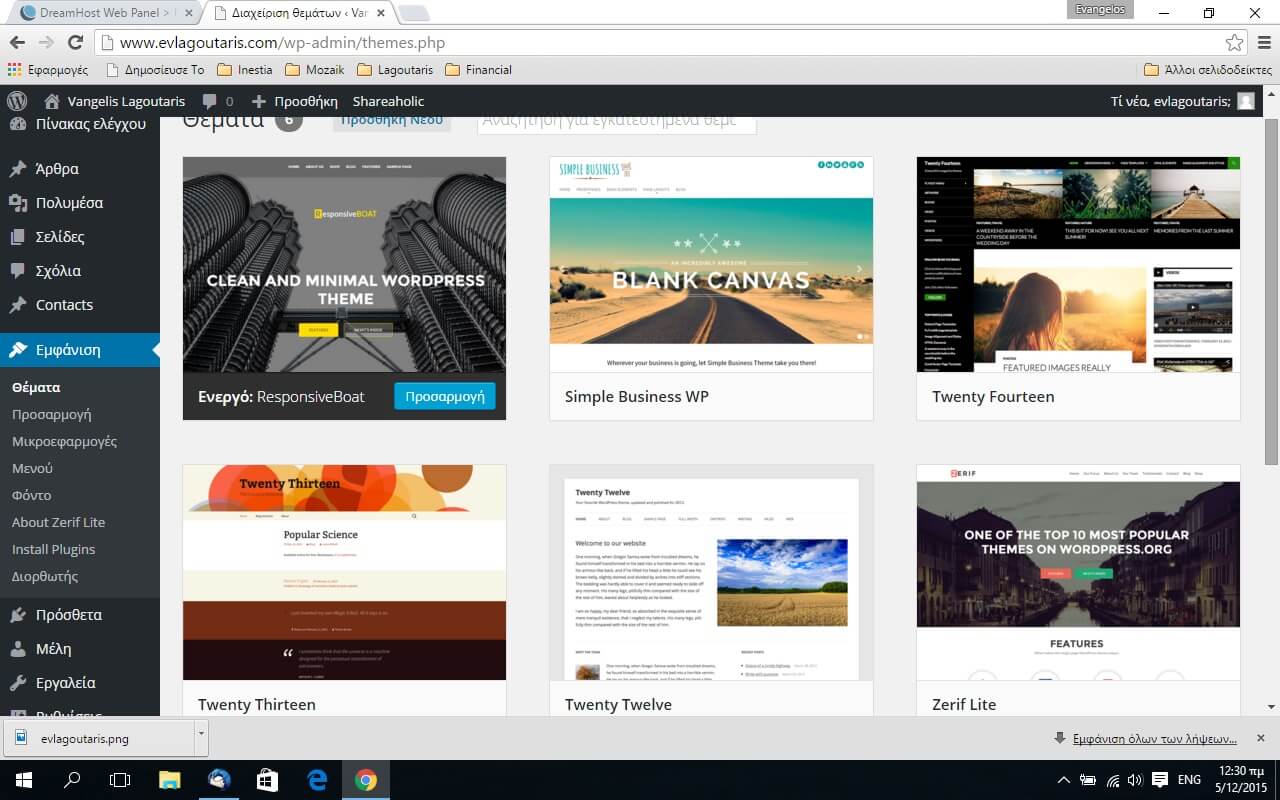Open the Πολυμέσα sidebar menu
The width and height of the screenshot is (1280, 800).
coord(69,203)
